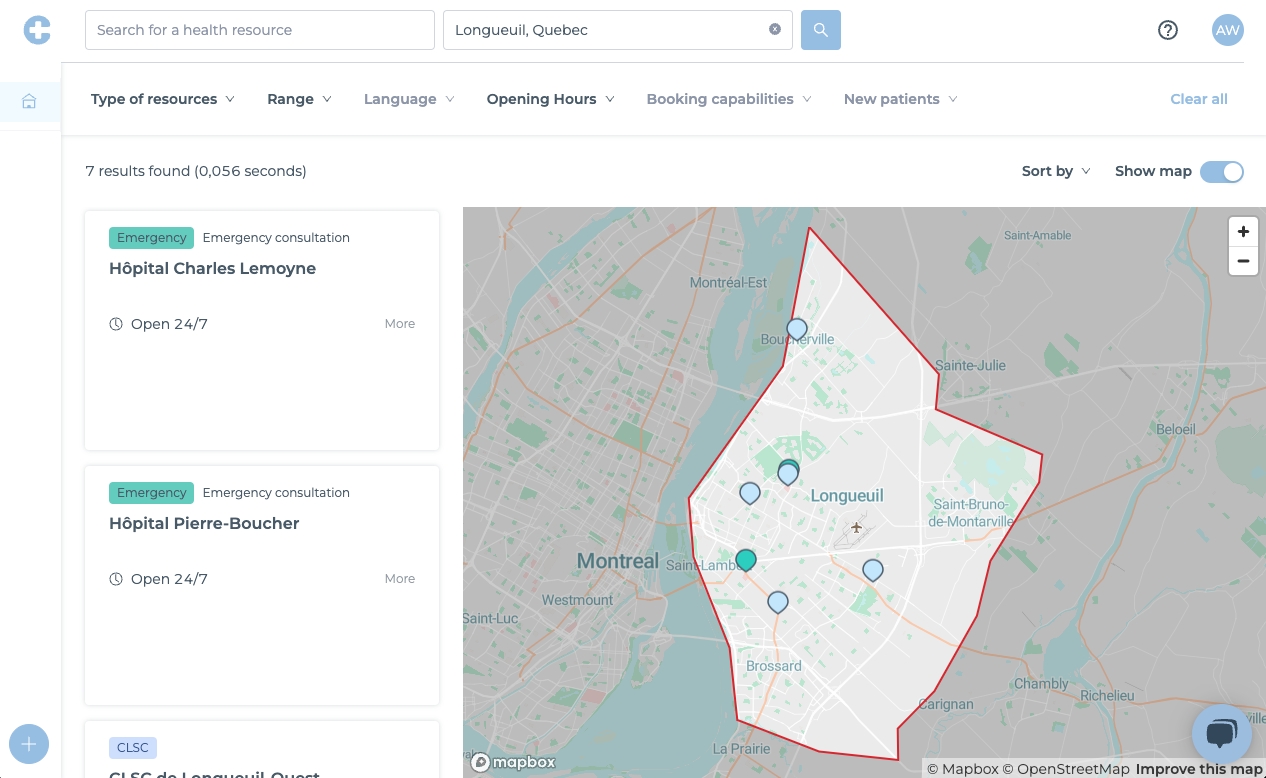Zoom out on the map
This screenshot has width=1266, height=778.
1243,261
